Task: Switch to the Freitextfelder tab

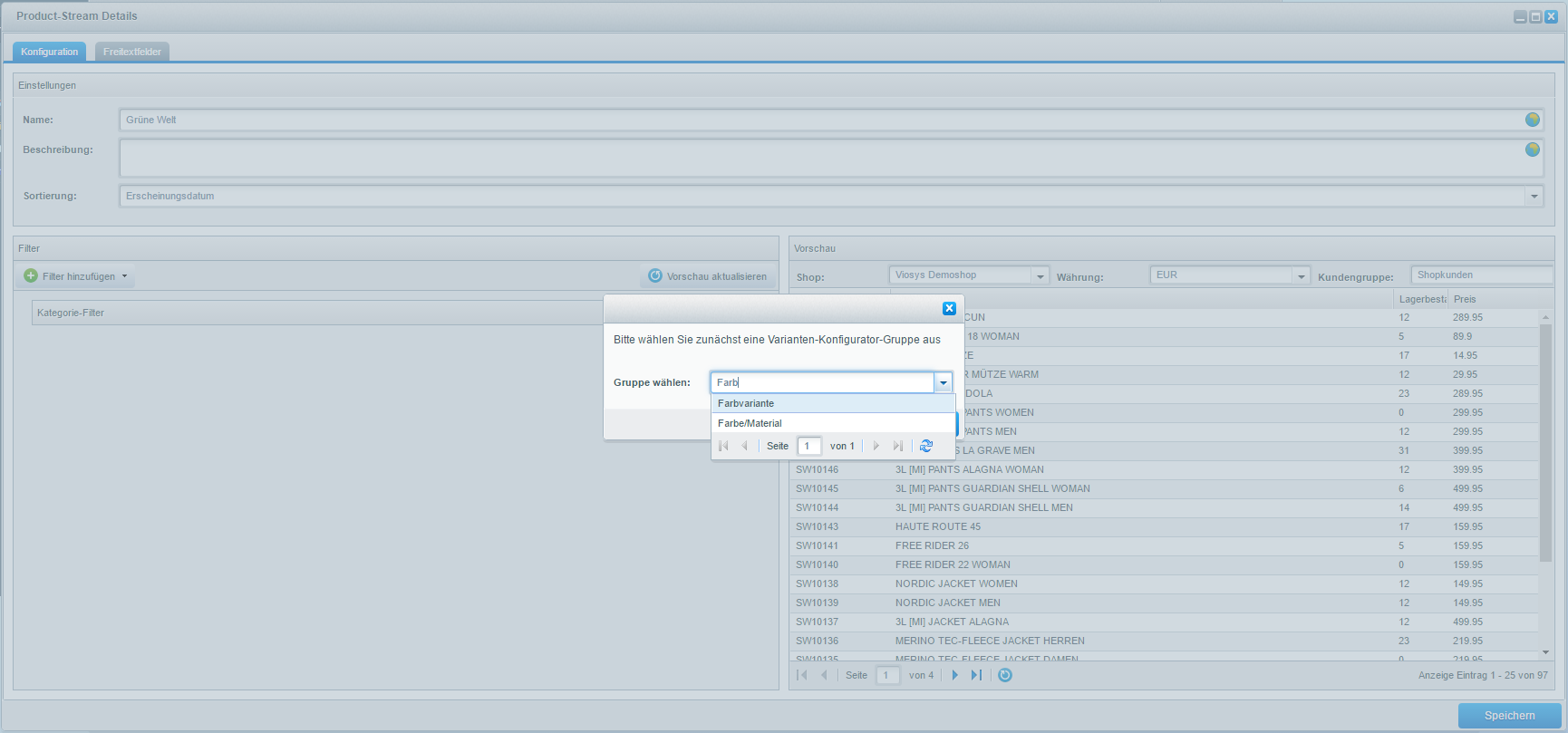Action: coord(132,52)
